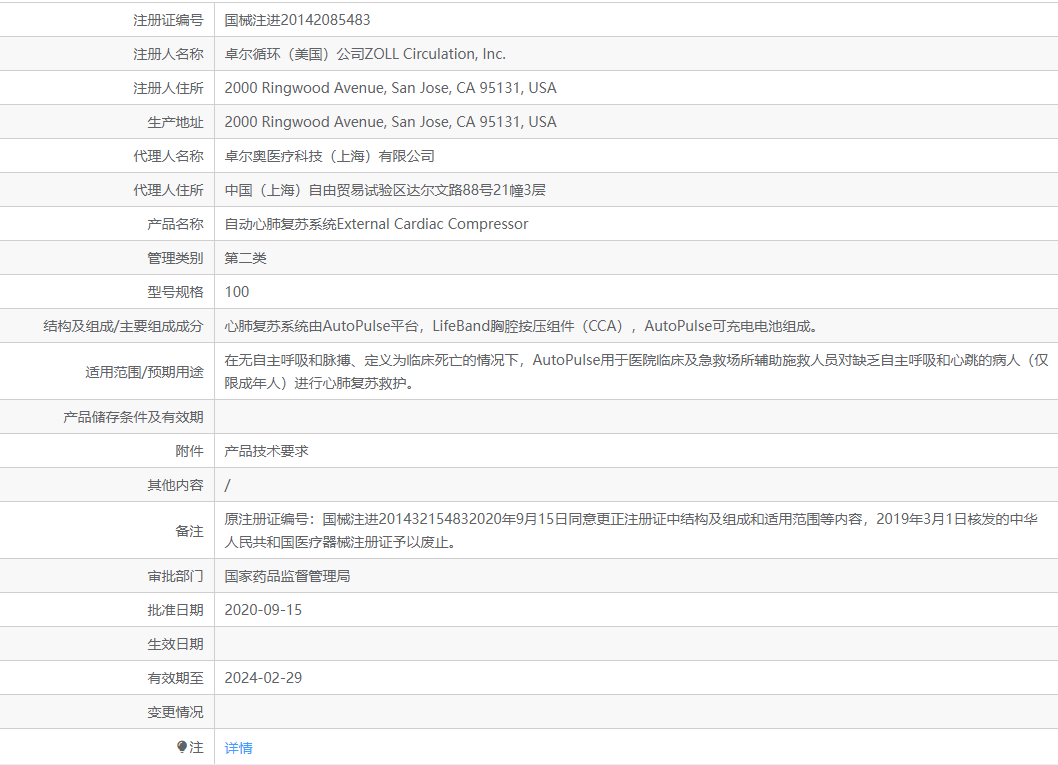Click the 产品名称 label
Screen dimensions: 1058x765
175,224
